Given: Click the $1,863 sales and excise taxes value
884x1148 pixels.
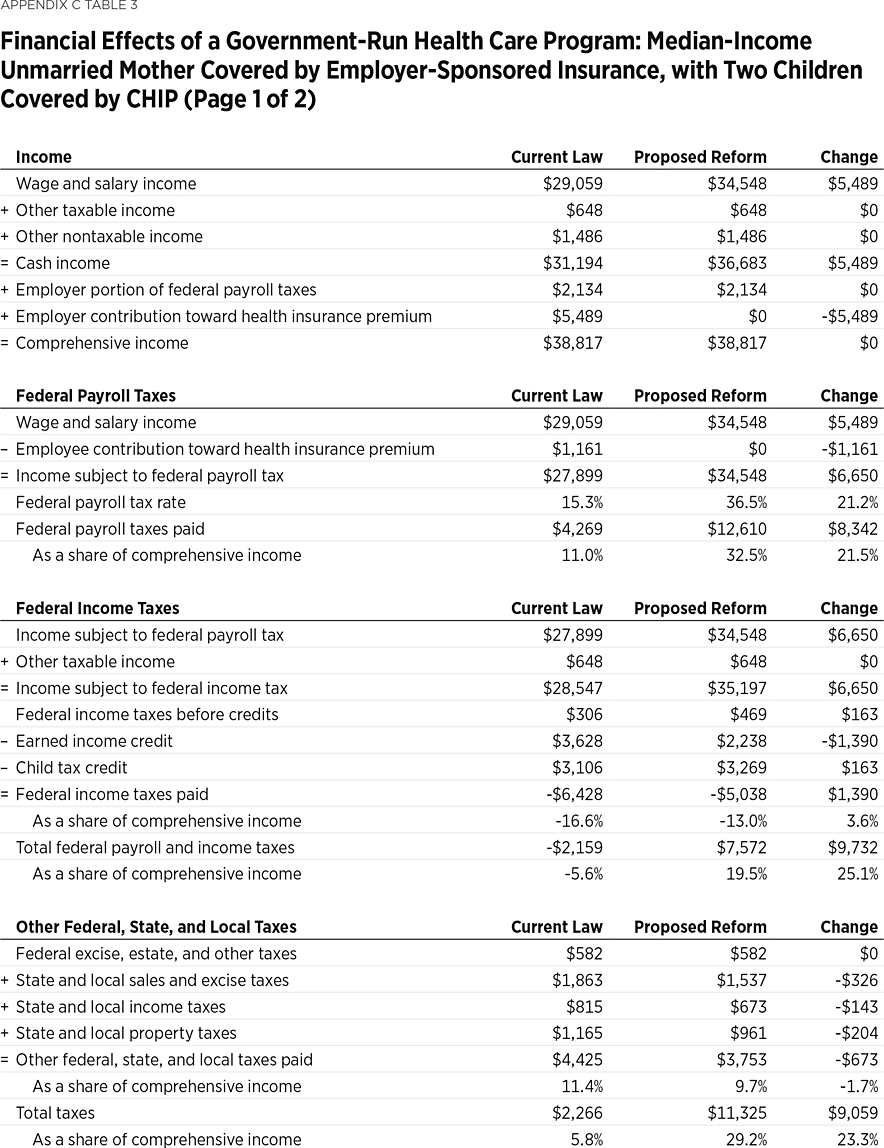Looking at the screenshot, I should (x=577, y=980).
